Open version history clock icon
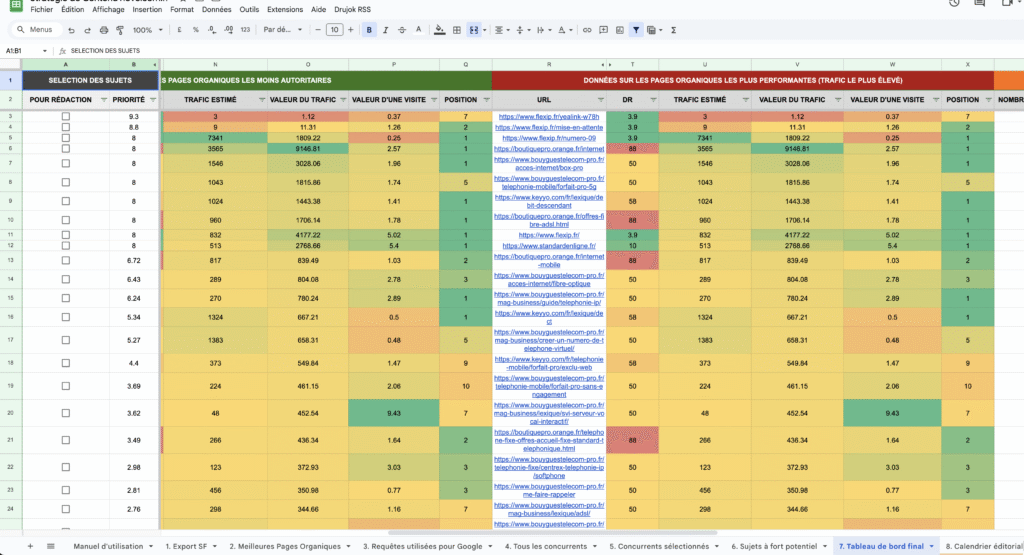Image resolution: width=1024 pixels, height=555 pixels. point(954,3)
